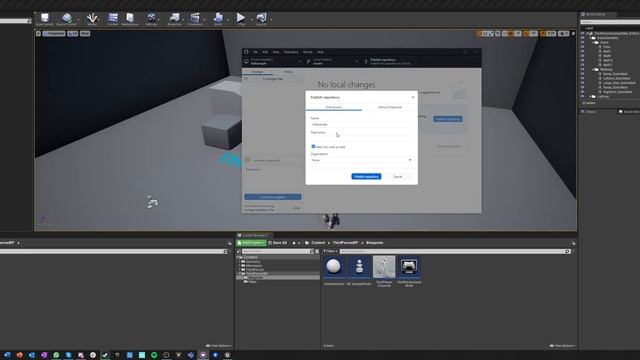The height and width of the screenshot is (360, 640).
Task: Open Blueprints toolbar button
Action: pyautogui.click(x=175, y=18)
